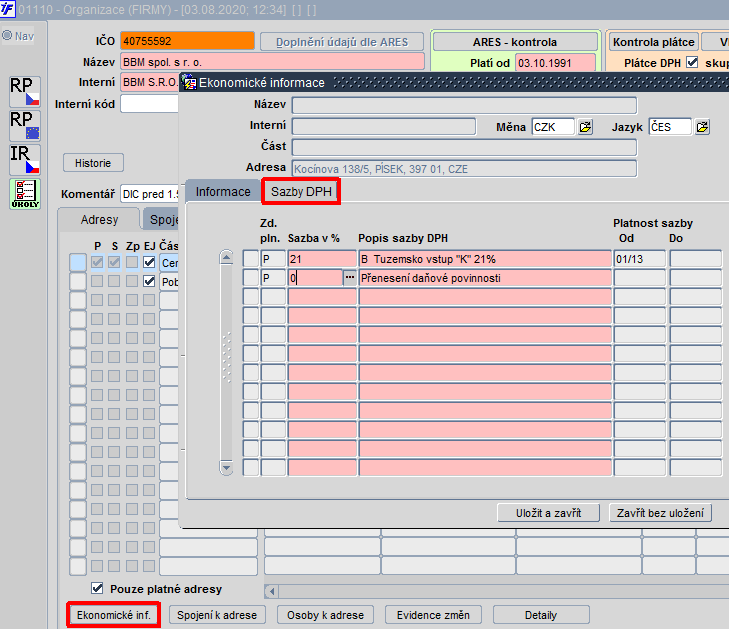Toggle EJ checkbox in the first address row

click(x=149, y=262)
